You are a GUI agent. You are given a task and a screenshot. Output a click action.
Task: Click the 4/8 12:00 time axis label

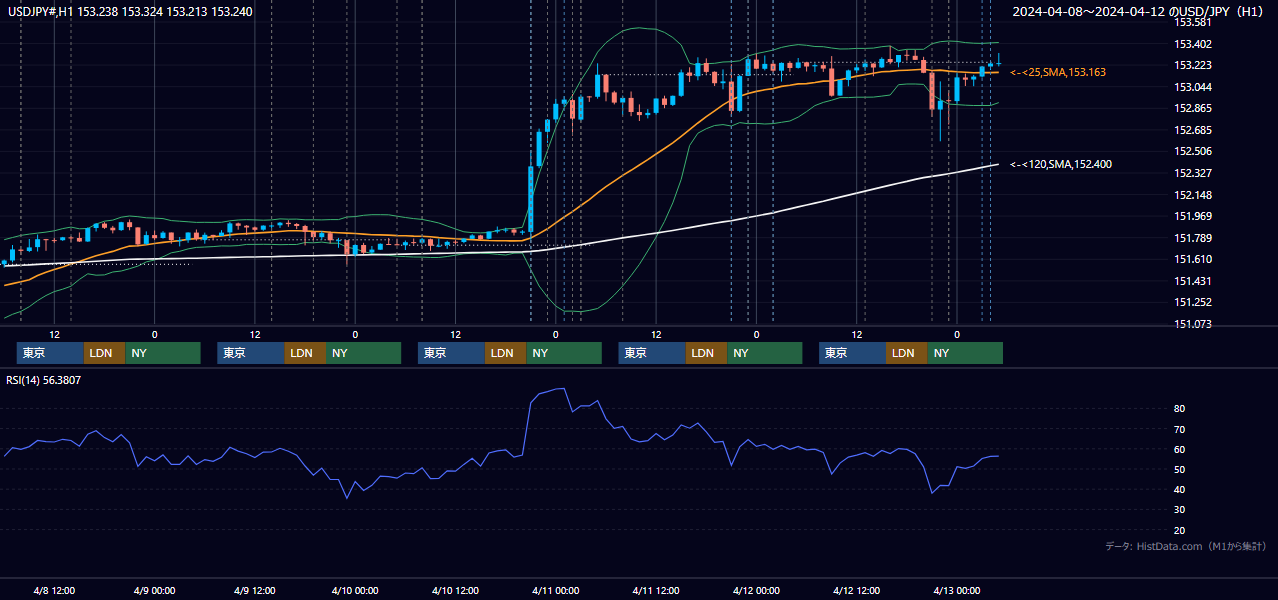point(54,590)
